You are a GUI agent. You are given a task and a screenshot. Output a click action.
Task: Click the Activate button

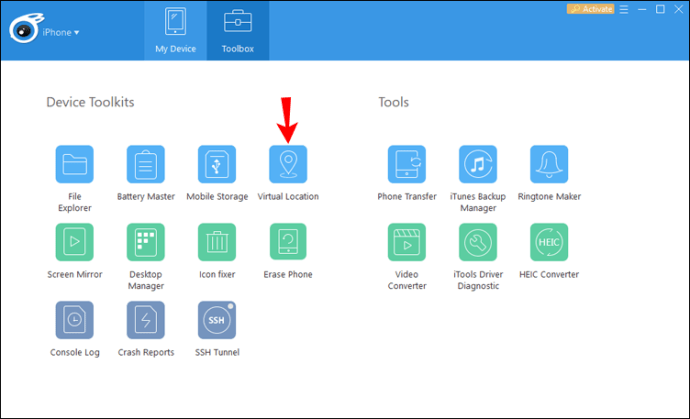[590, 9]
